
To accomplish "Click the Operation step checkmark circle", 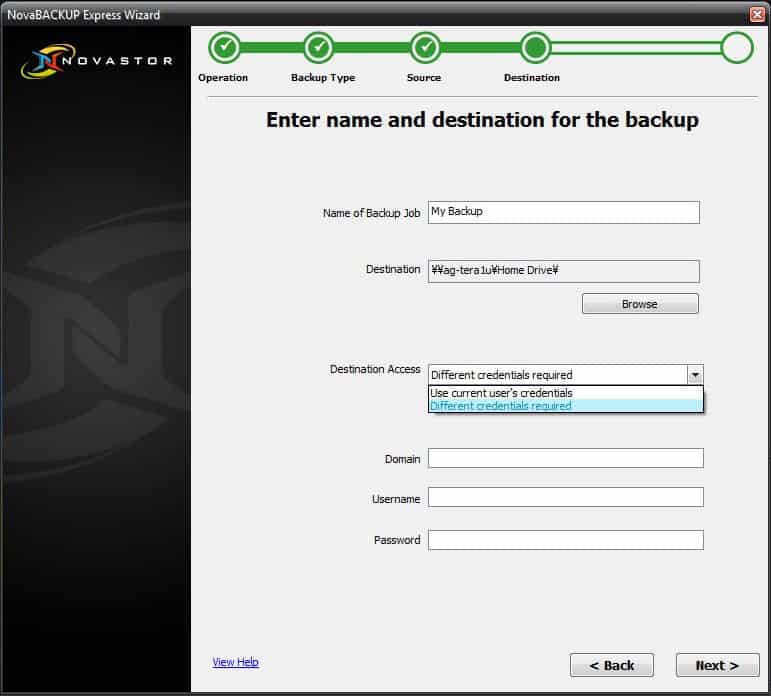I will (225, 47).
